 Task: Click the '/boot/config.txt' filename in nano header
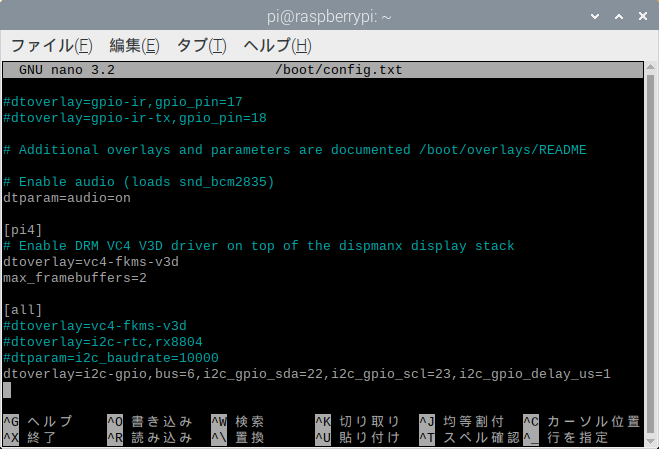[x=339, y=70]
